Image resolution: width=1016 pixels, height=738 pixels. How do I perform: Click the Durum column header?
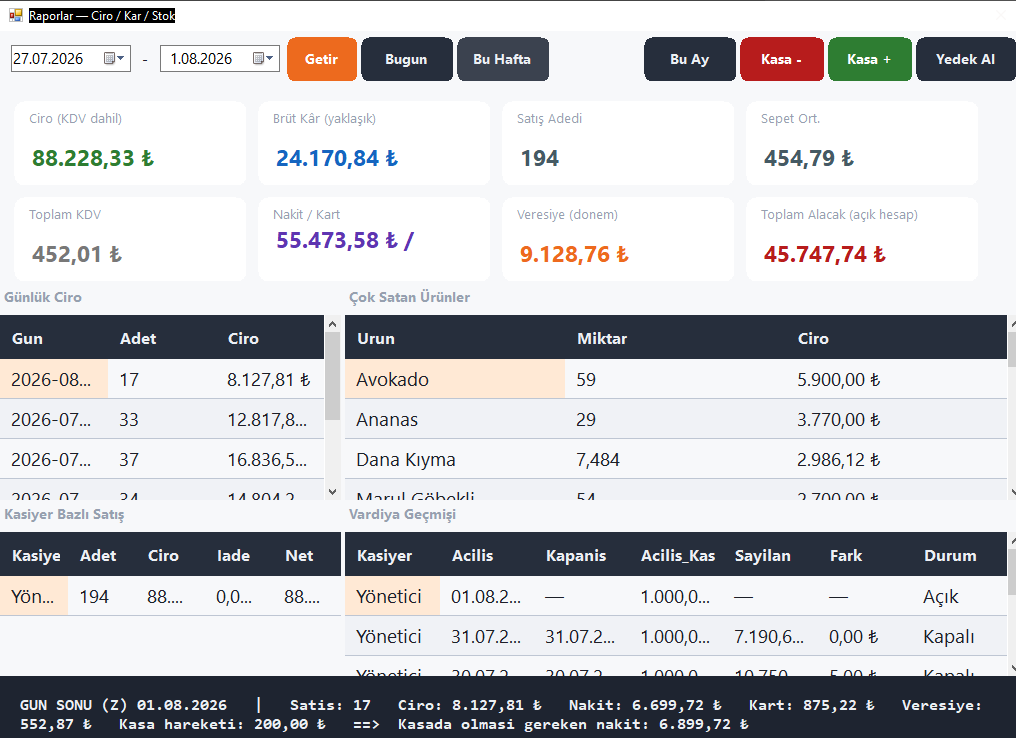pos(950,555)
